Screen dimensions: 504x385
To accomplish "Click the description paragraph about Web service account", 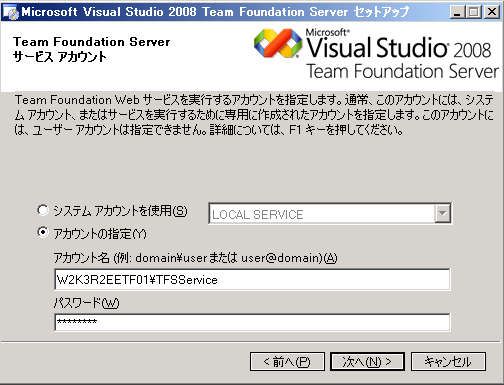I will pos(253,115).
